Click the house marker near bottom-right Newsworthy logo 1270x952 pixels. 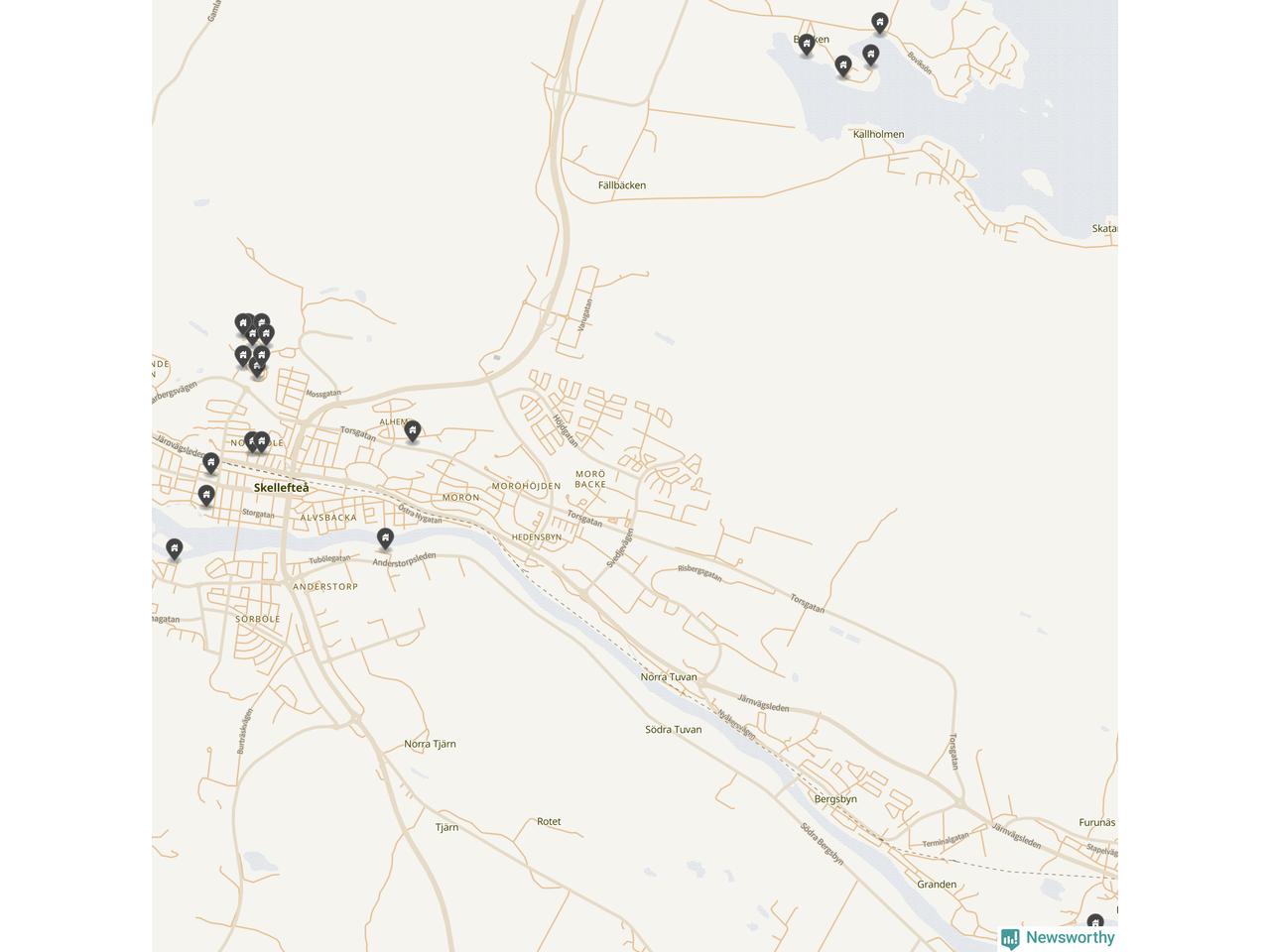tap(1095, 924)
